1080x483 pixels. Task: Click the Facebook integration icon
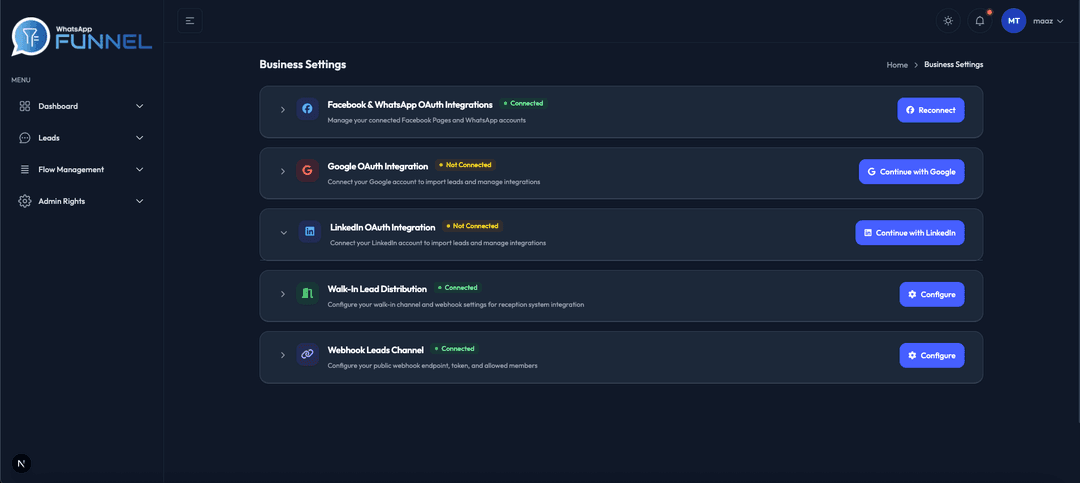point(307,109)
